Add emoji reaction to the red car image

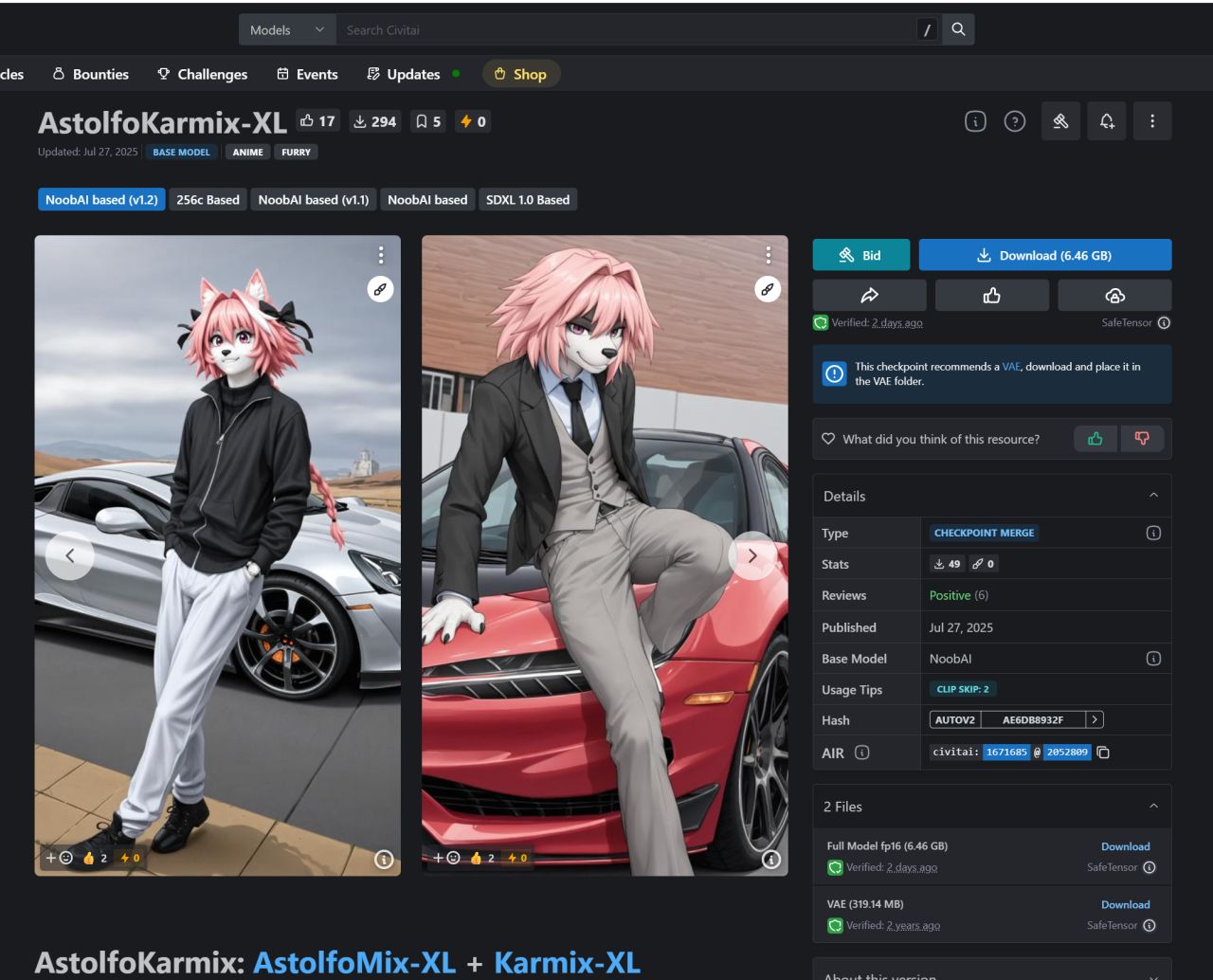[x=446, y=858]
